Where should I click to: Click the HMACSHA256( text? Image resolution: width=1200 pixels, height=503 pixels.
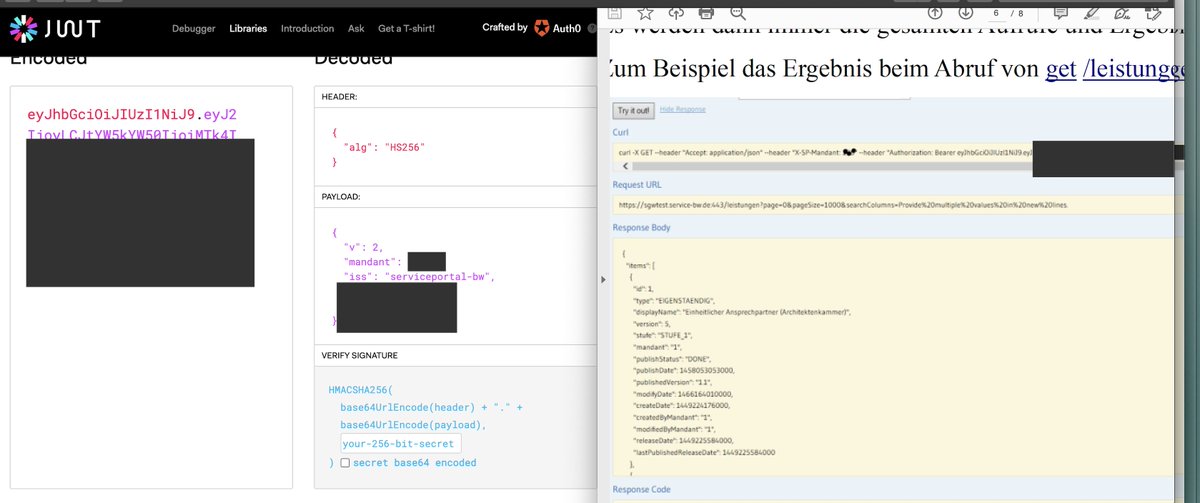click(362, 389)
